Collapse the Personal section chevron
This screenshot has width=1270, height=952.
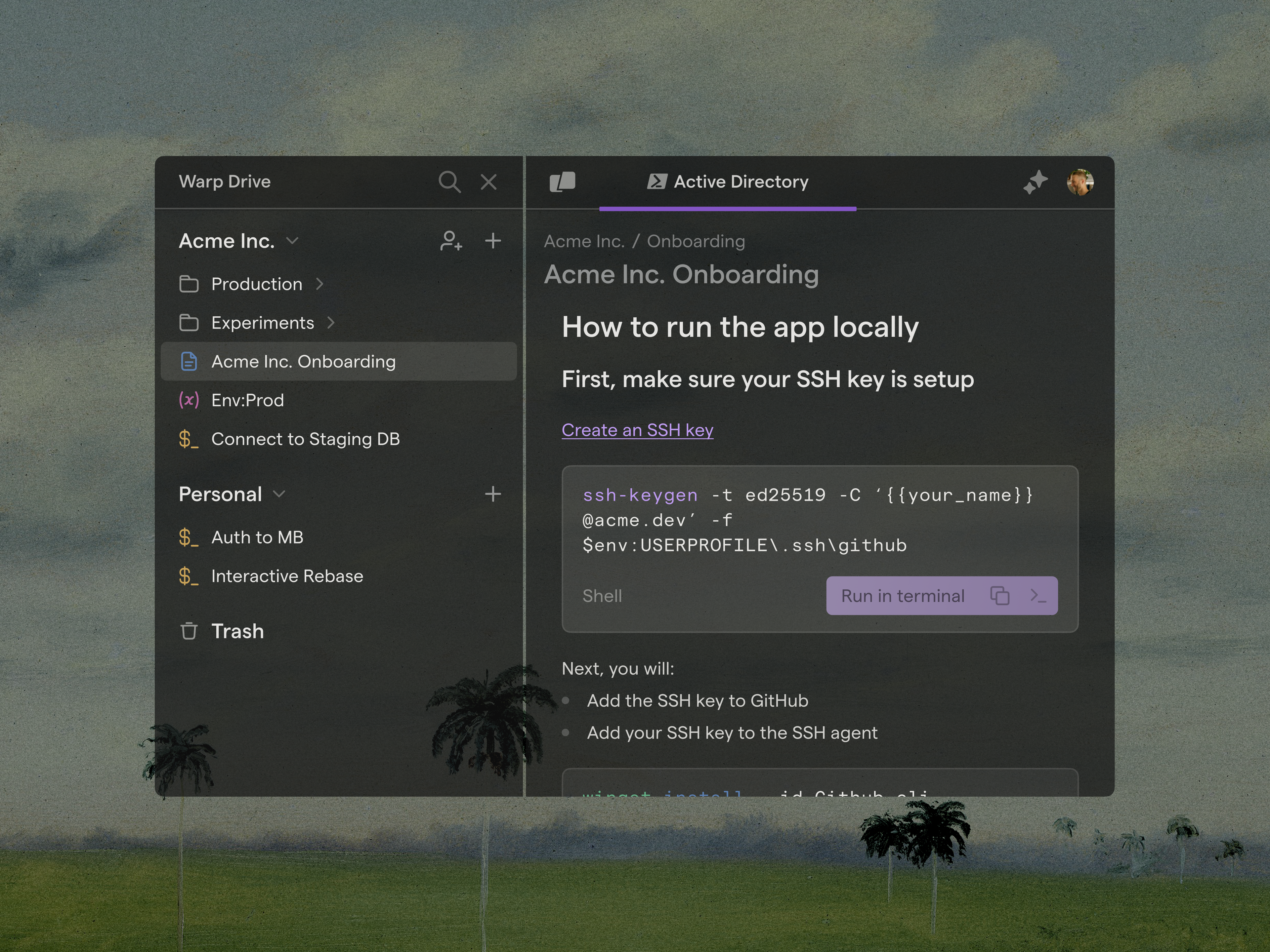279,494
